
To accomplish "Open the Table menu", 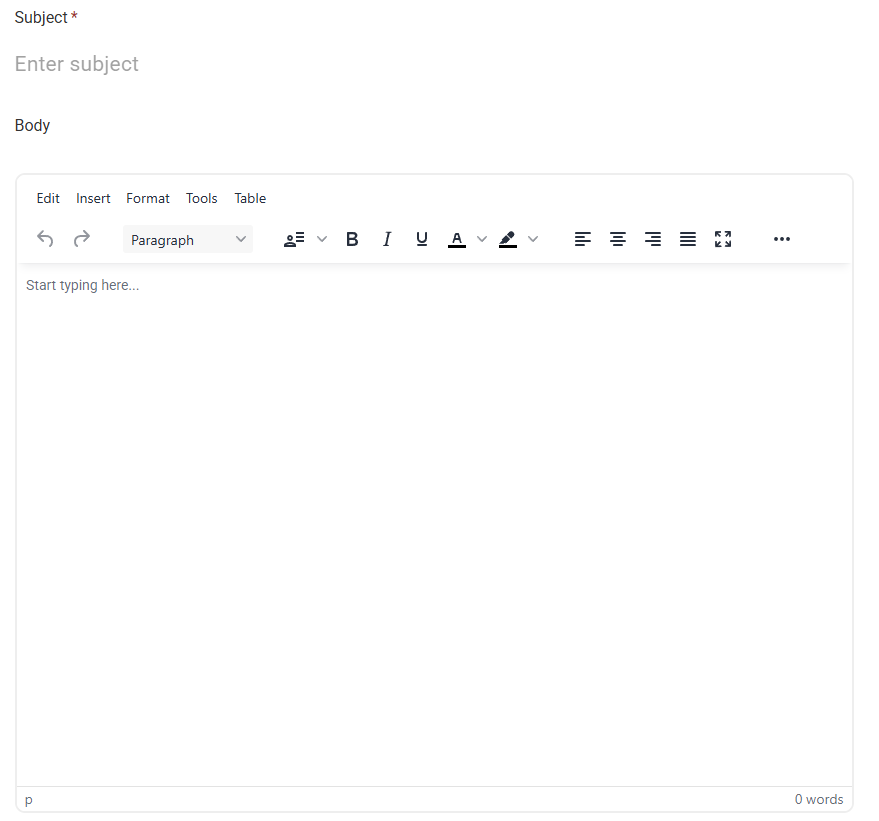I will (250, 198).
